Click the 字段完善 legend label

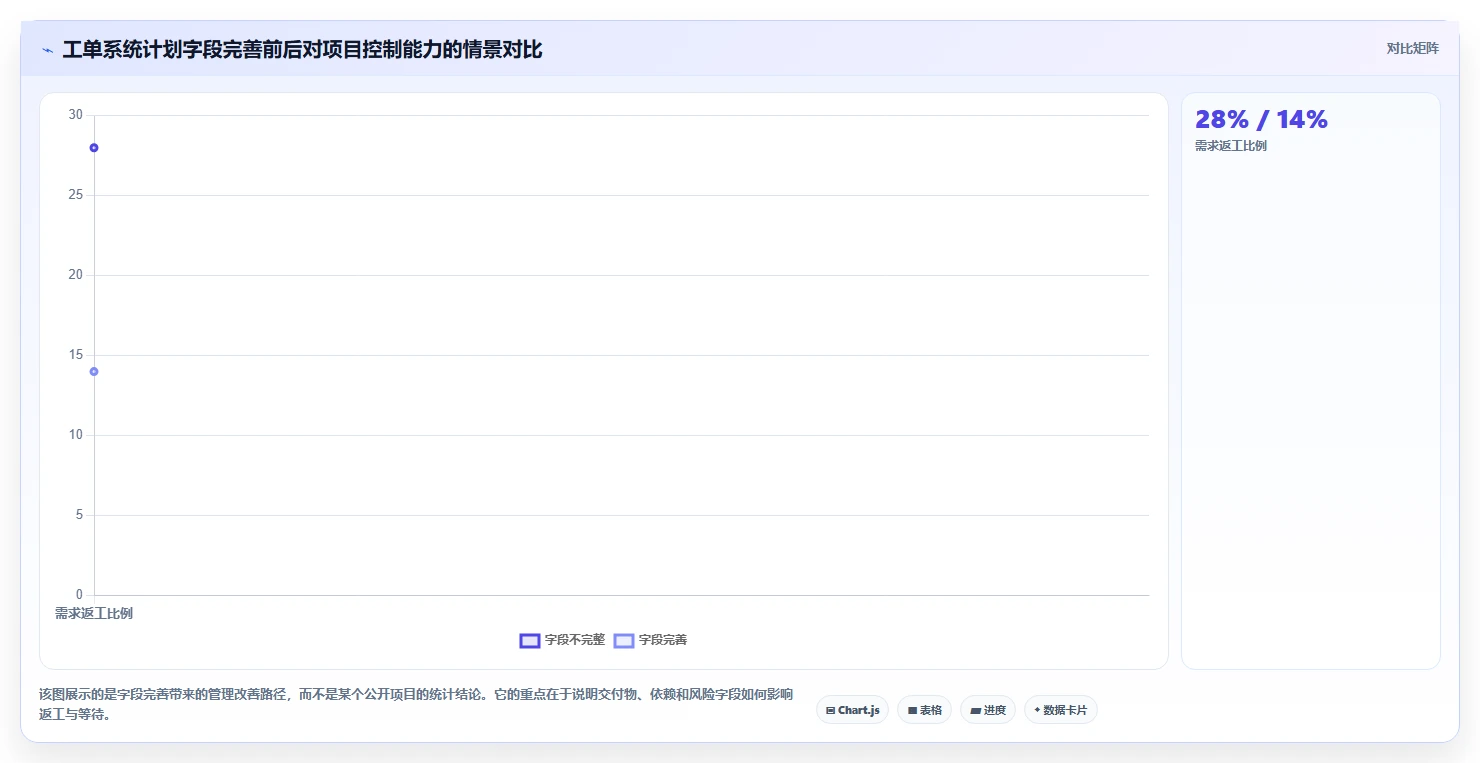[x=663, y=640]
